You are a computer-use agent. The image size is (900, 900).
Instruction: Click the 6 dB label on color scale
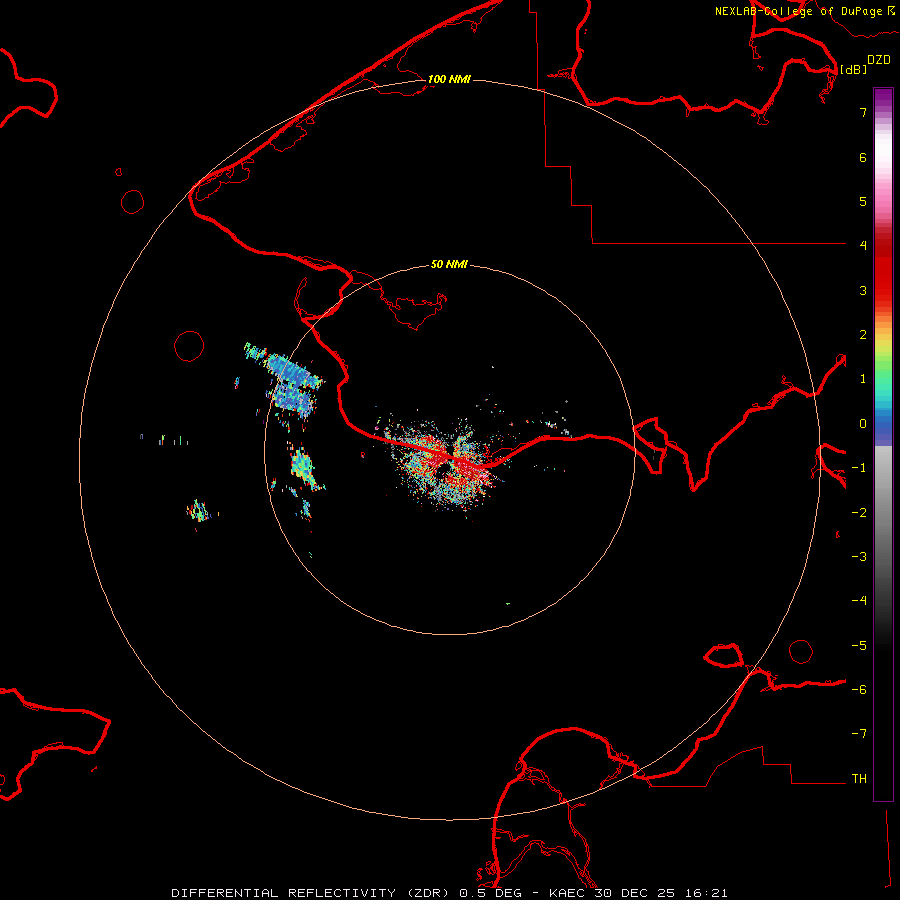863,157
